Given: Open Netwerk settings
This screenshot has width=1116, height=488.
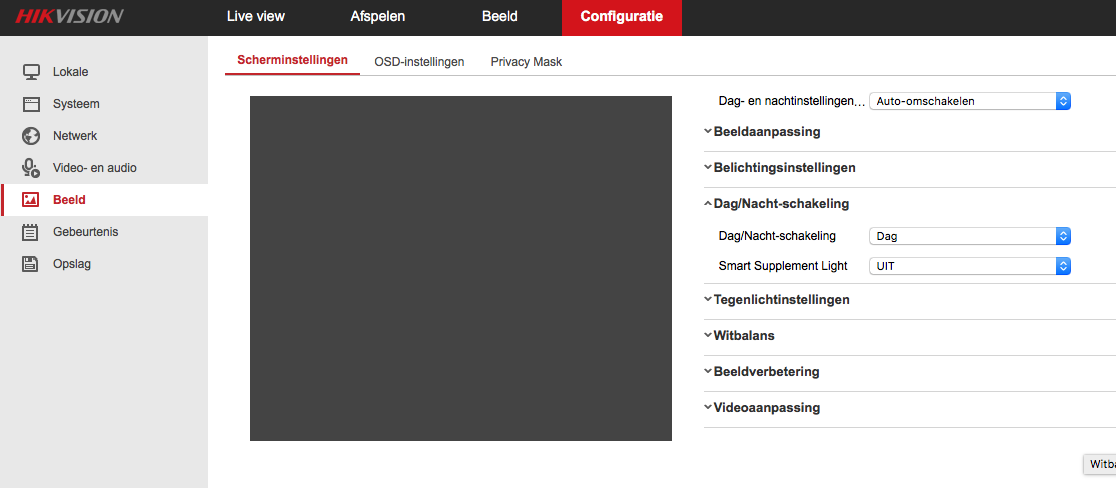Looking at the screenshot, I should (75, 136).
